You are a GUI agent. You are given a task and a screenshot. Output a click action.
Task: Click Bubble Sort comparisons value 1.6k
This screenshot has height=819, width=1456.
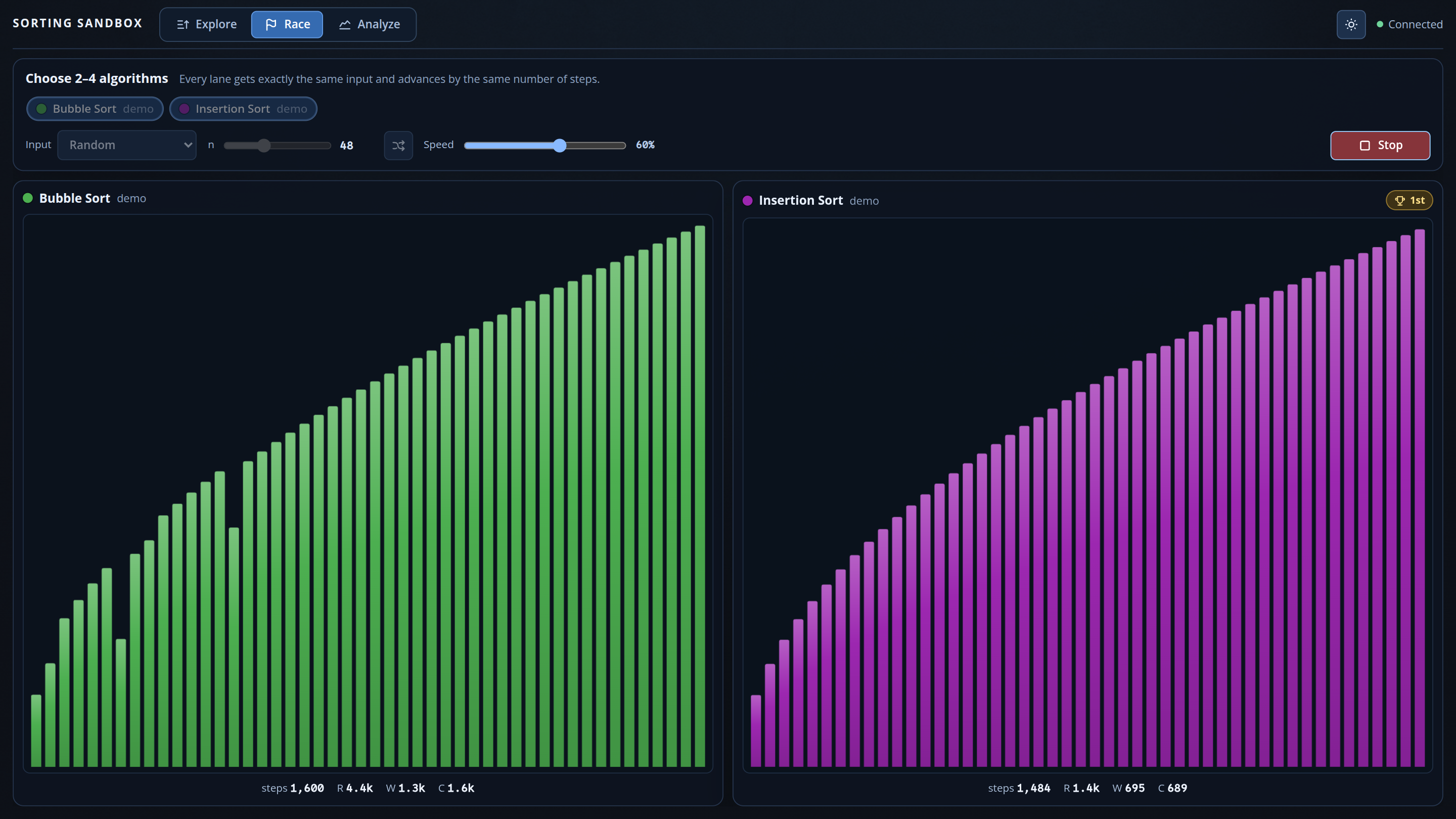tap(461, 788)
